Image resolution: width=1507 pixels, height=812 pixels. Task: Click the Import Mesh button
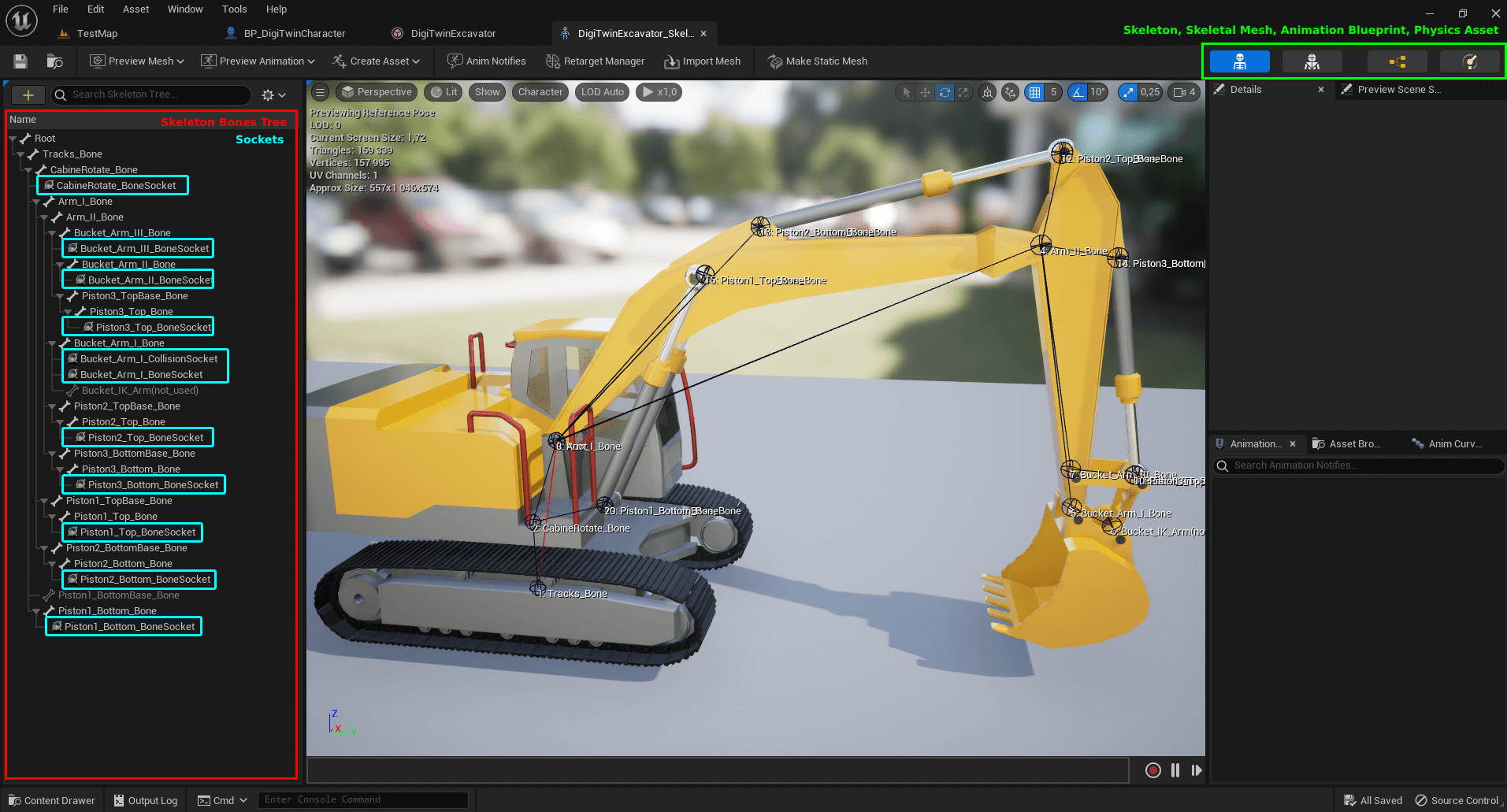(x=703, y=61)
